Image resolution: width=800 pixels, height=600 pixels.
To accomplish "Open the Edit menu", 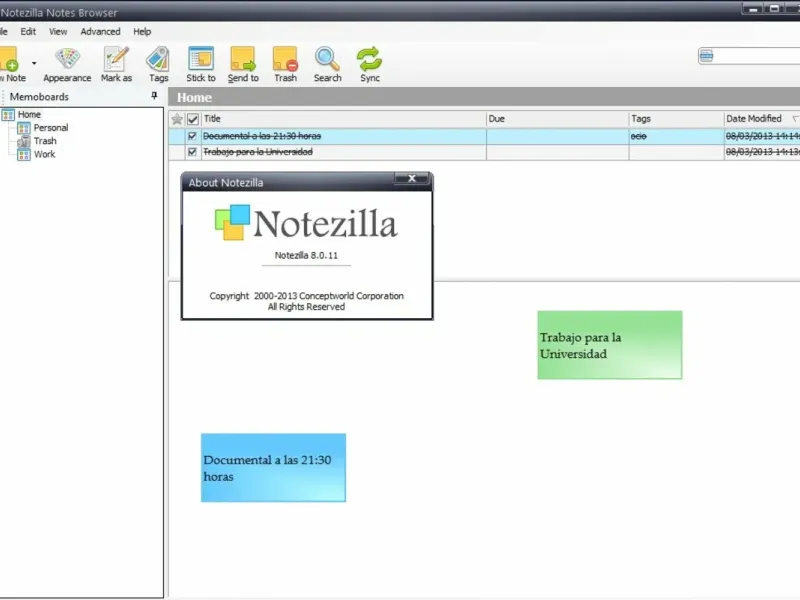I will (x=28, y=32).
